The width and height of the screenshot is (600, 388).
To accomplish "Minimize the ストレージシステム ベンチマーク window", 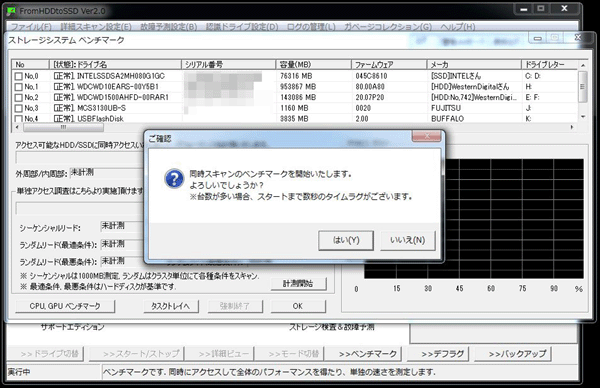I will click(538, 38).
